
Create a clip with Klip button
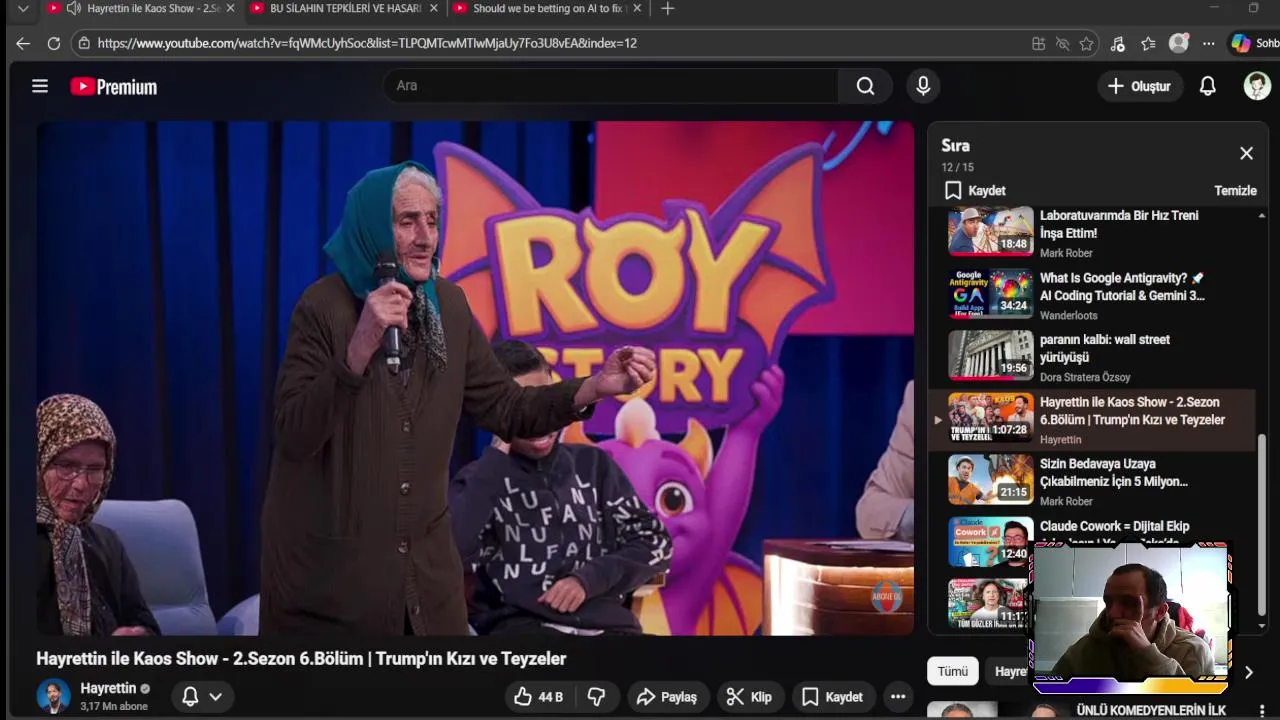coord(749,696)
